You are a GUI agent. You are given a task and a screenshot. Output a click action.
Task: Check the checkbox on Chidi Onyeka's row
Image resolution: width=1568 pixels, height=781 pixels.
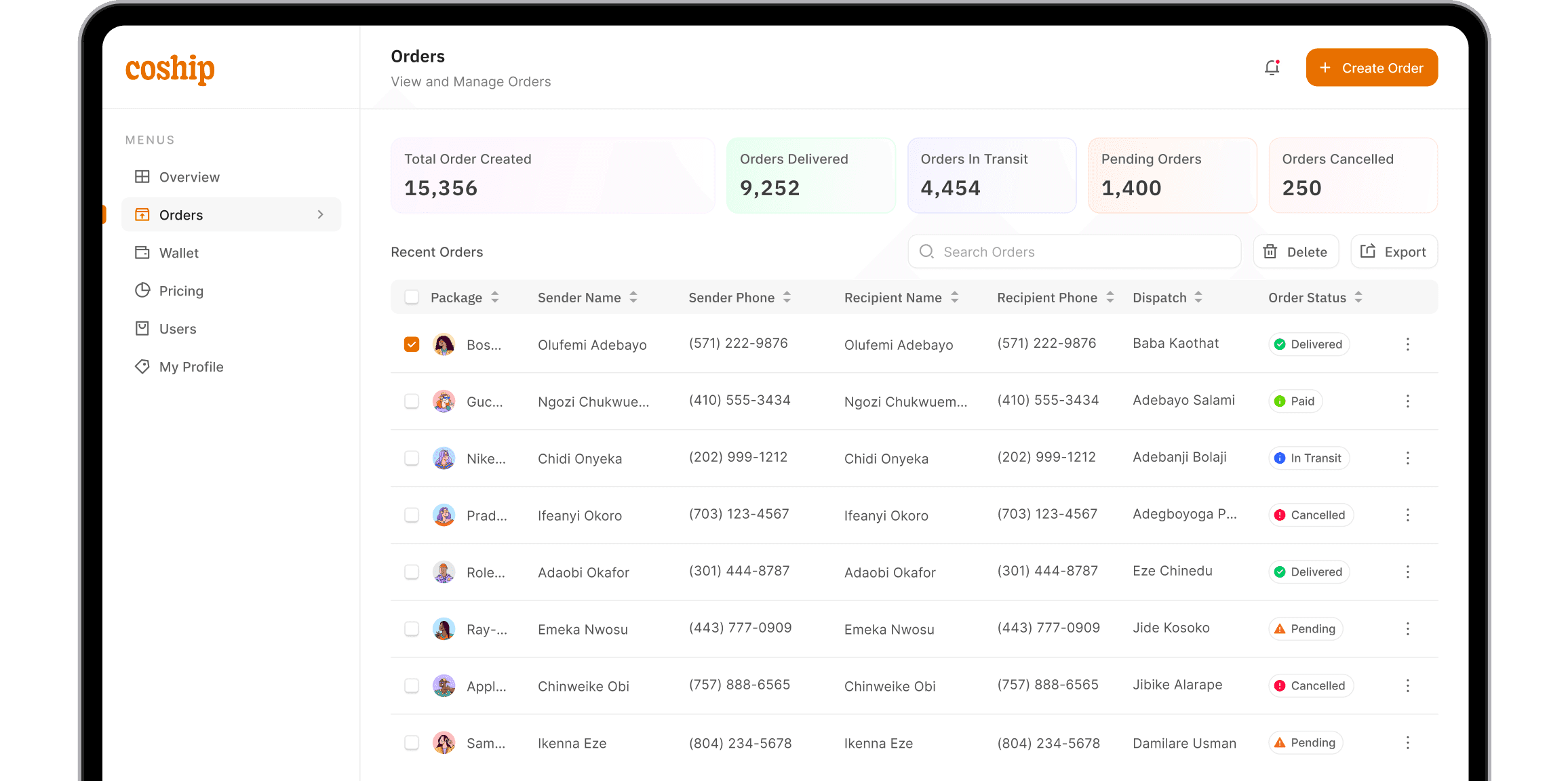[412, 458]
